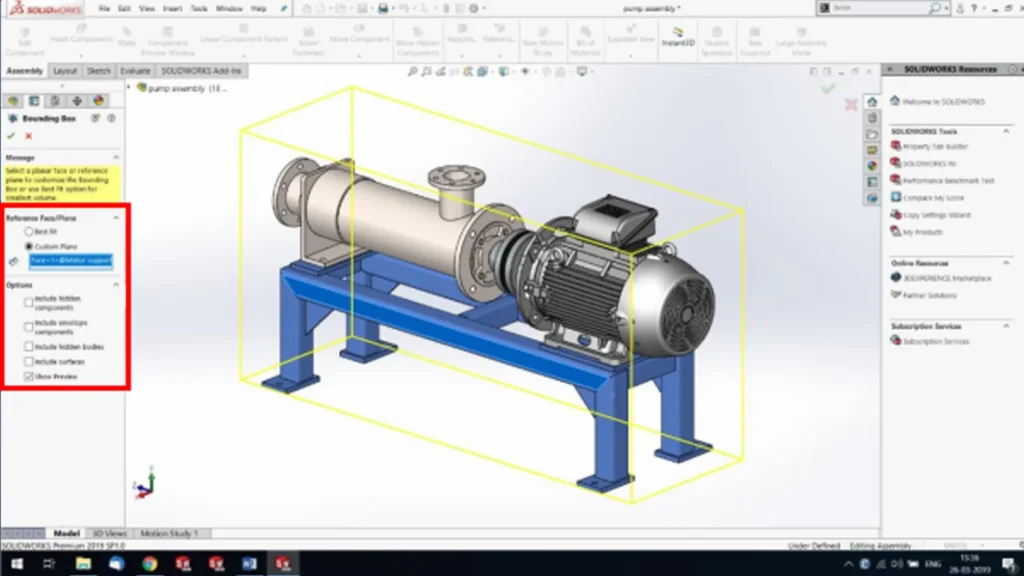Select the Best Fit radio button
1024x576 pixels.
point(29,231)
